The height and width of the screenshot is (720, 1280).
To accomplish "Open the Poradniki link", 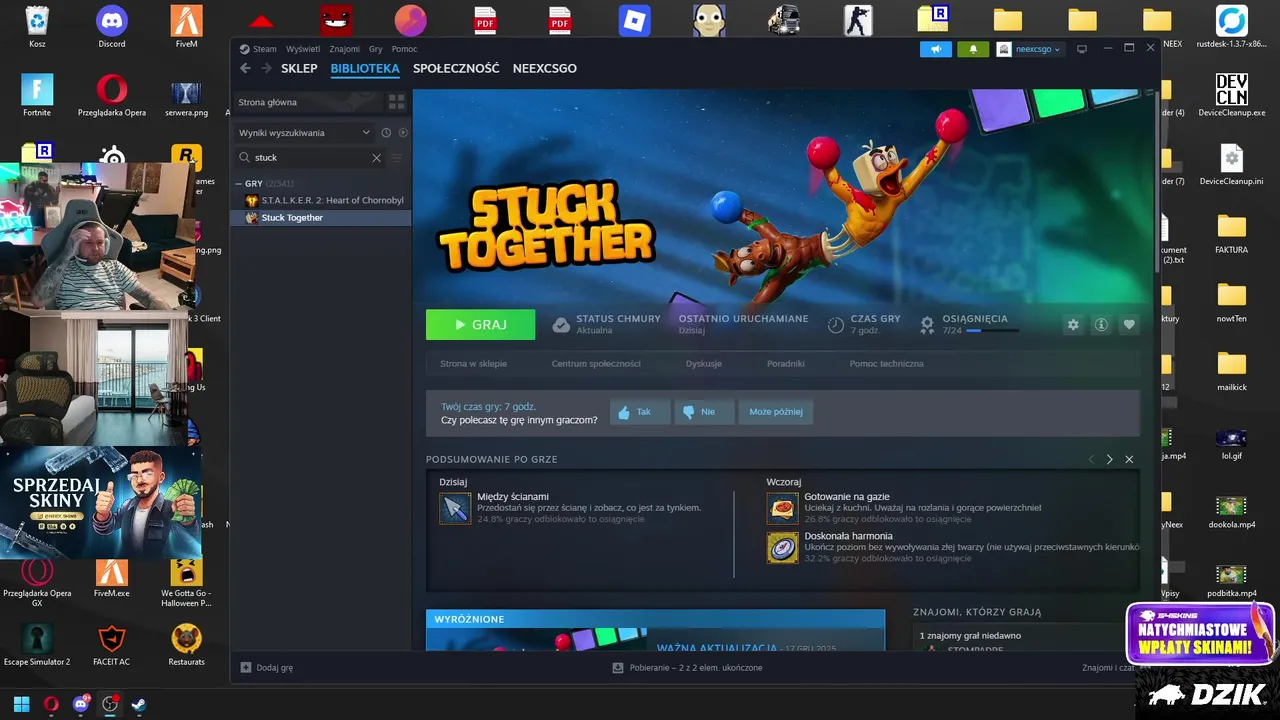I will pos(786,364).
